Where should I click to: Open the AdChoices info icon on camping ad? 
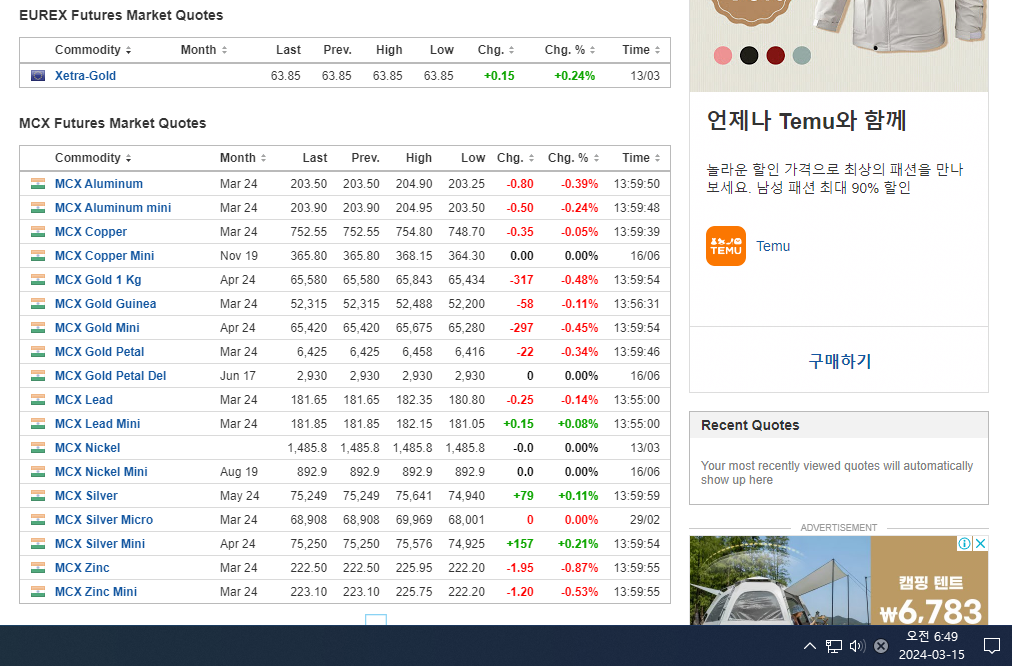click(964, 543)
